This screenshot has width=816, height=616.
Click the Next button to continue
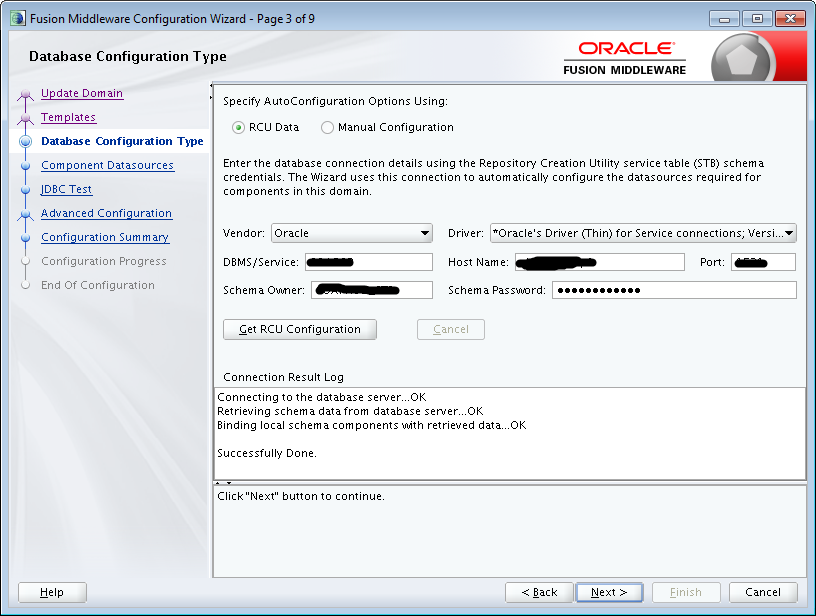tap(609, 592)
